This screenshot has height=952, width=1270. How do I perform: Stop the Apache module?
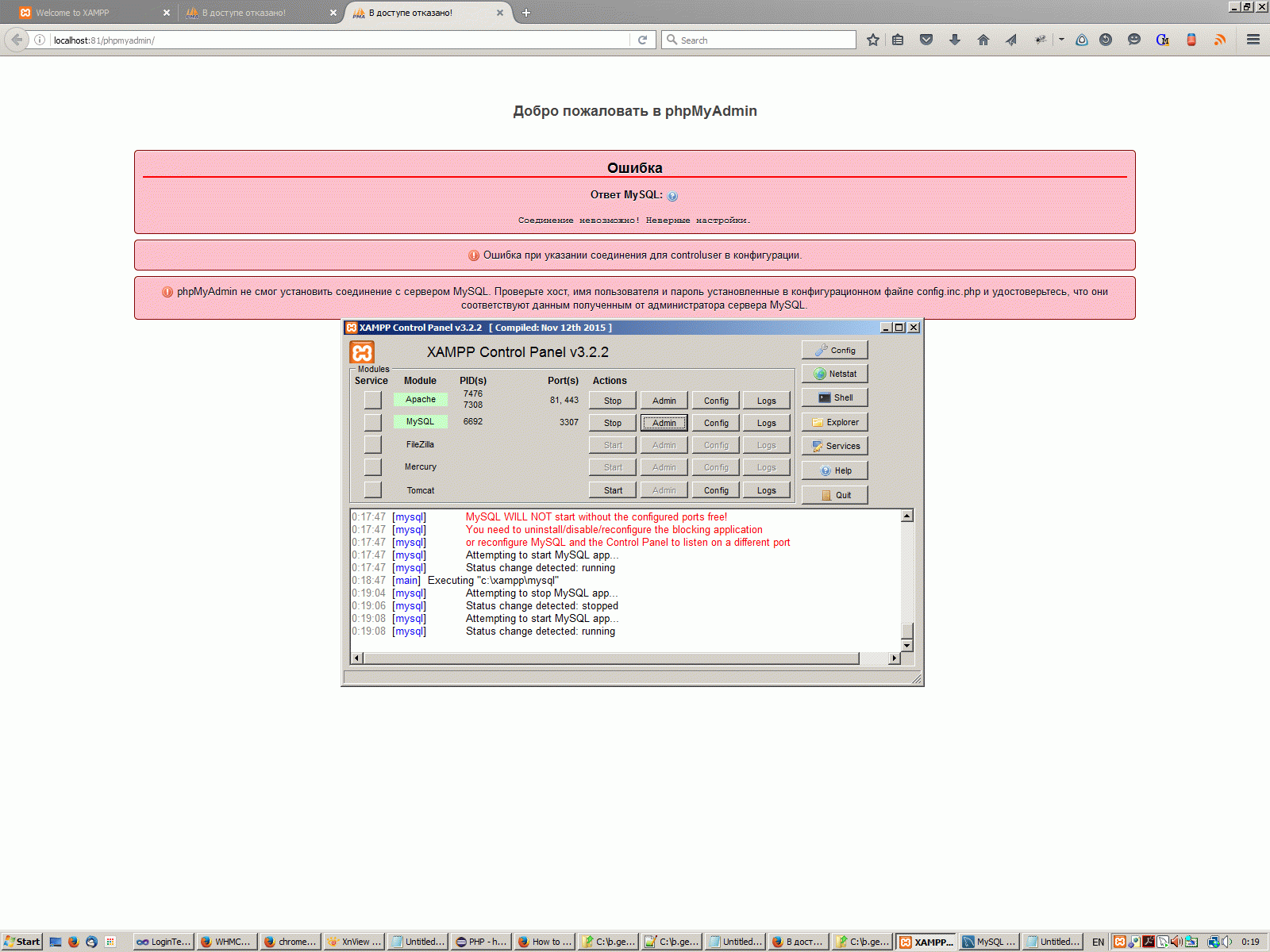(613, 401)
